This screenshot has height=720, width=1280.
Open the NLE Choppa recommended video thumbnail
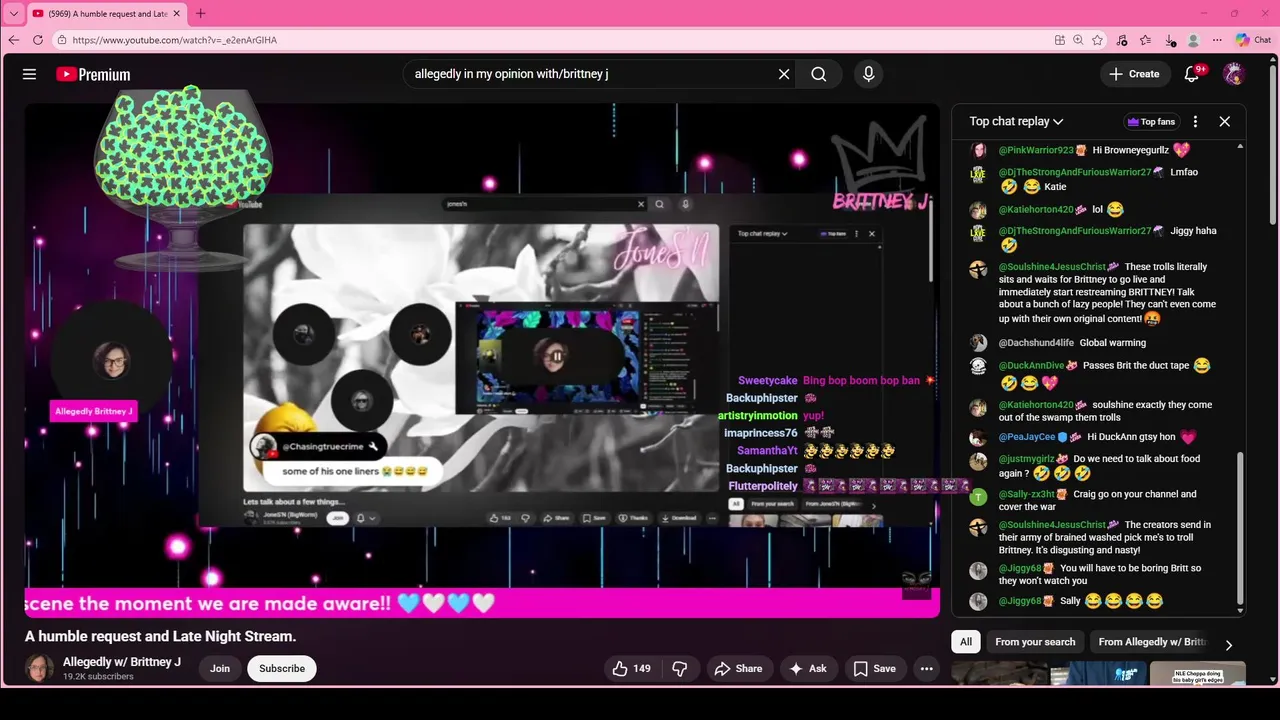pyautogui.click(x=1197, y=674)
